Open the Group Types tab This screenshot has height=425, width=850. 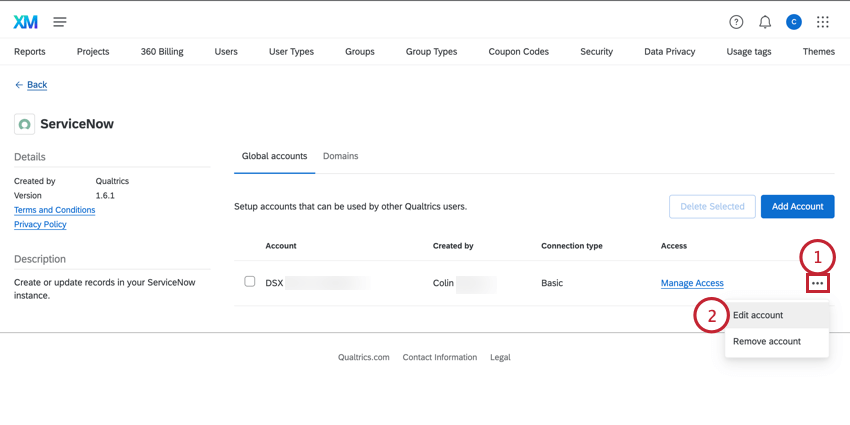pos(432,51)
